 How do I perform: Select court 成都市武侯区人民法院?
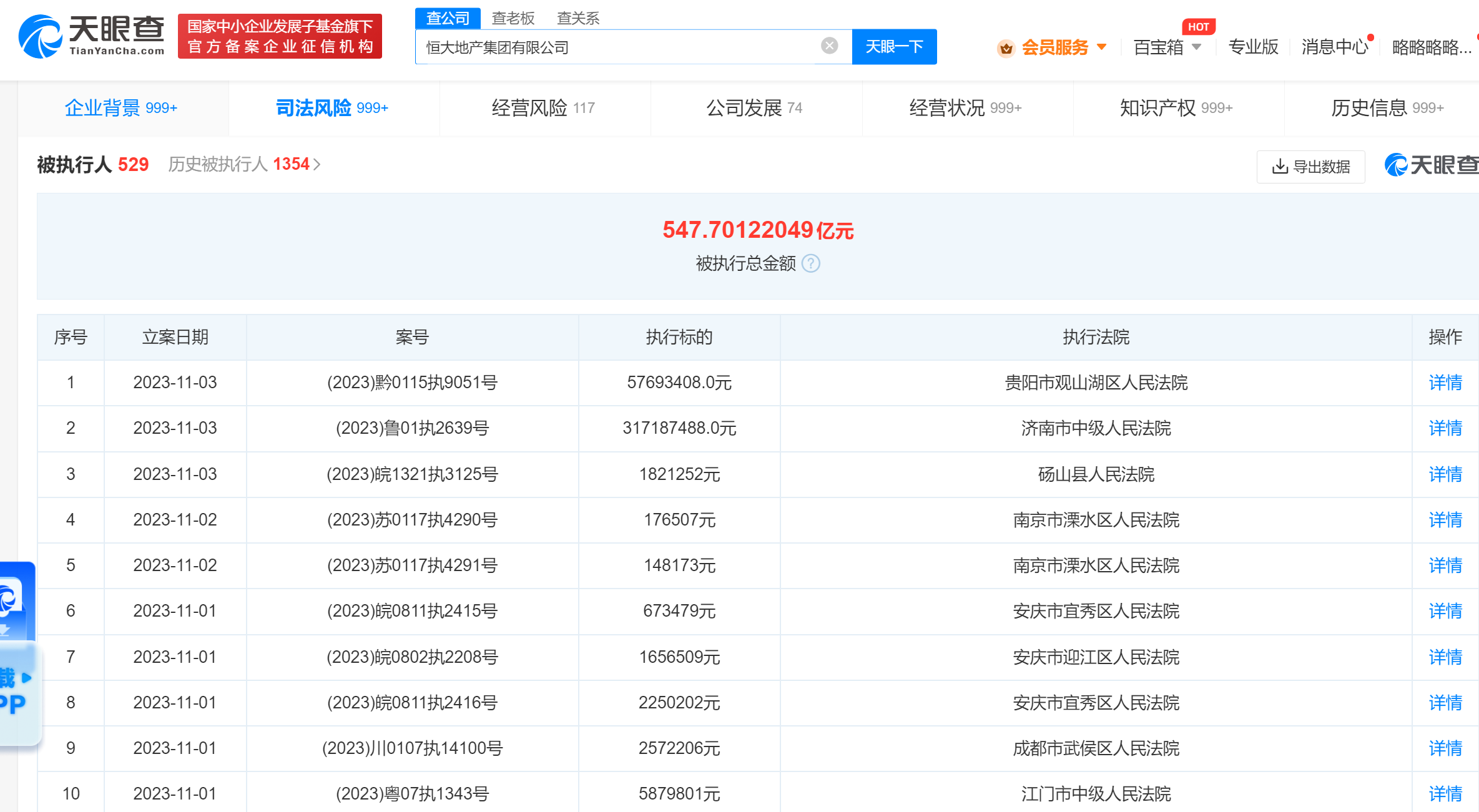[1096, 748]
